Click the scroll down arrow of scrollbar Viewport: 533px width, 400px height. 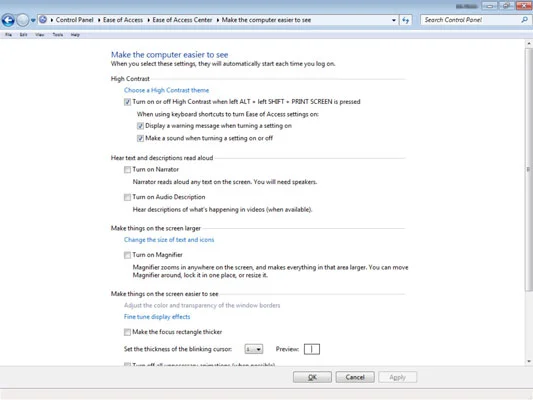[x=529, y=361]
